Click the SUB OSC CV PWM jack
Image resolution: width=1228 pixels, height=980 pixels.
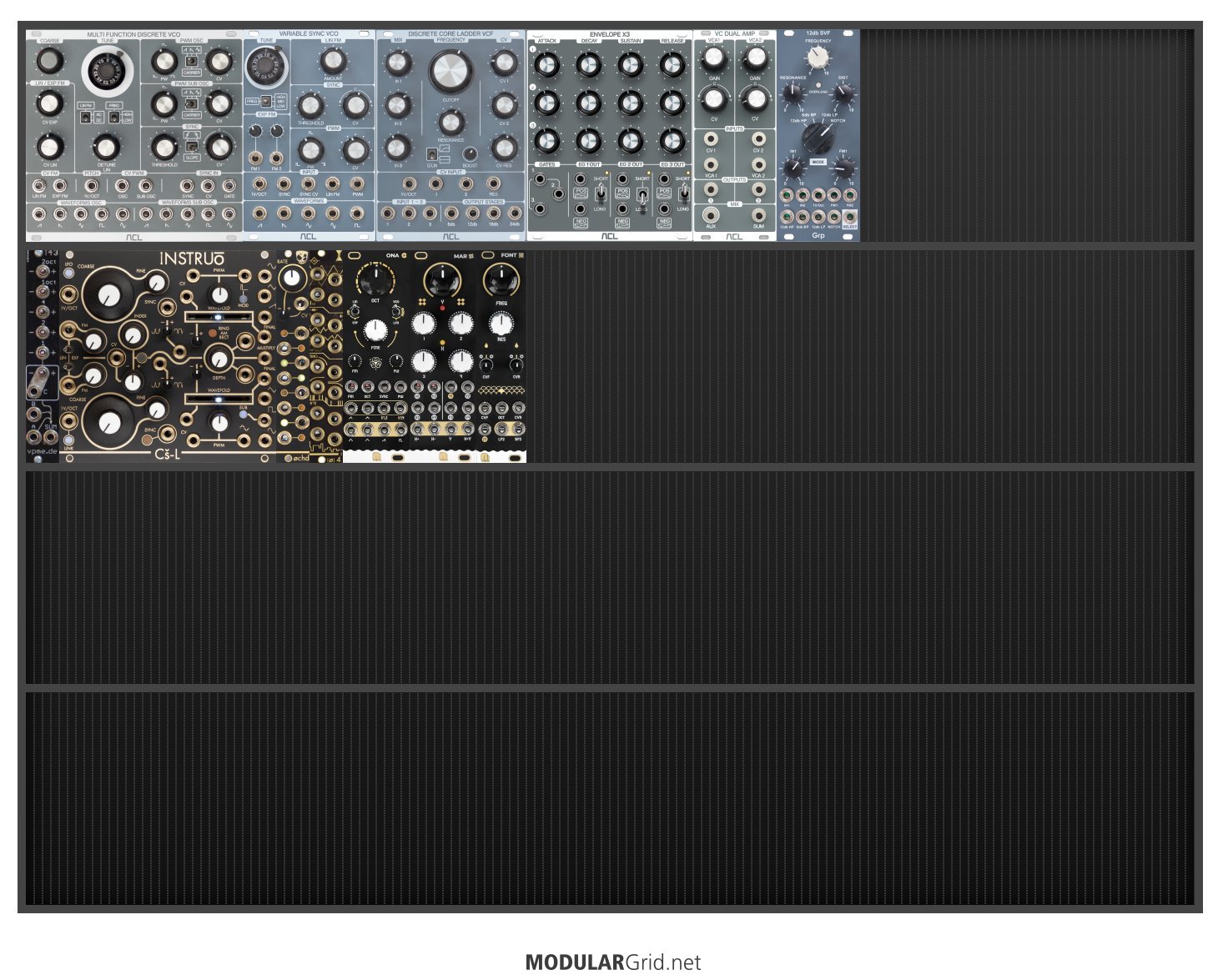pos(145,185)
